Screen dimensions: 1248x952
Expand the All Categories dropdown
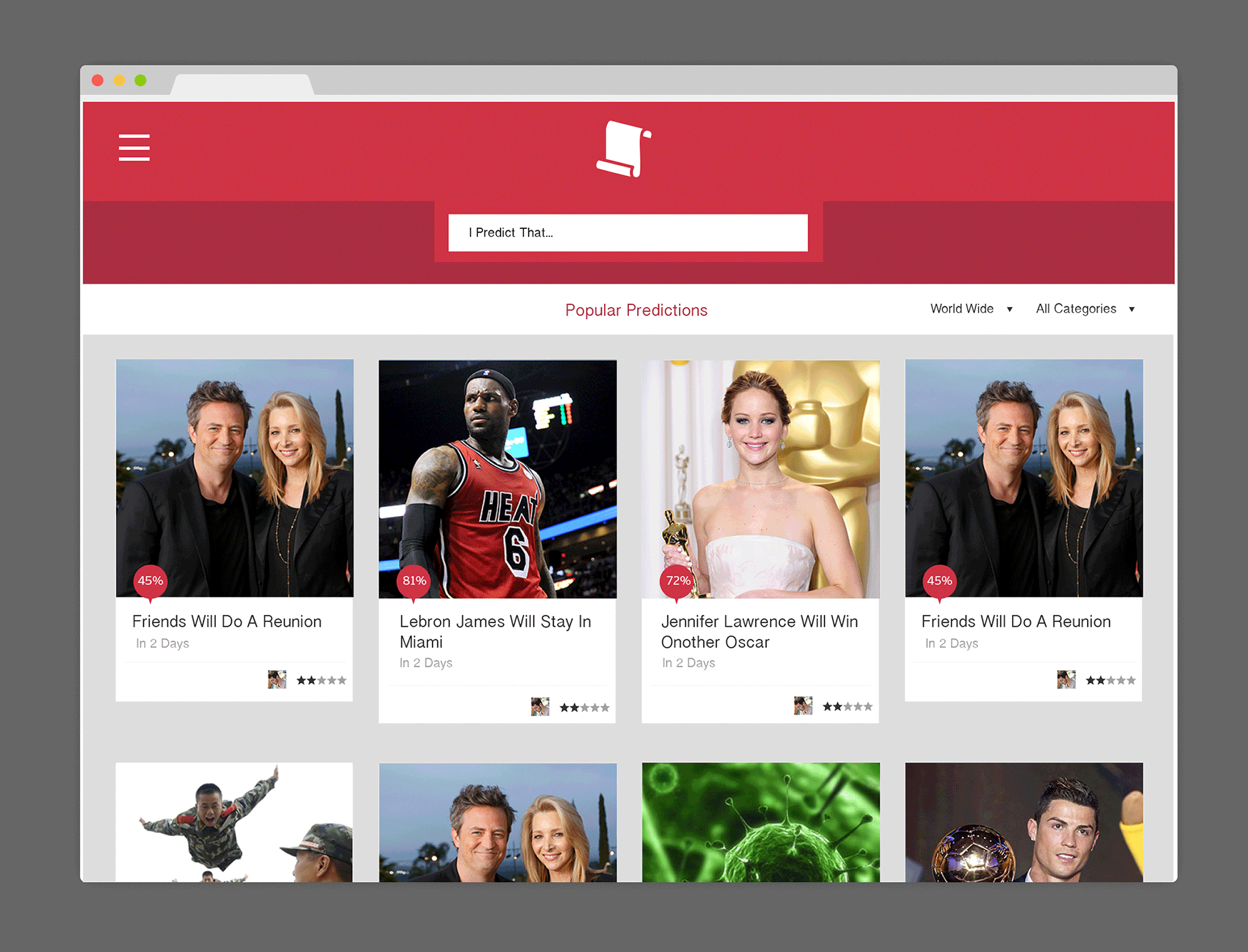click(x=1085, y=309)
